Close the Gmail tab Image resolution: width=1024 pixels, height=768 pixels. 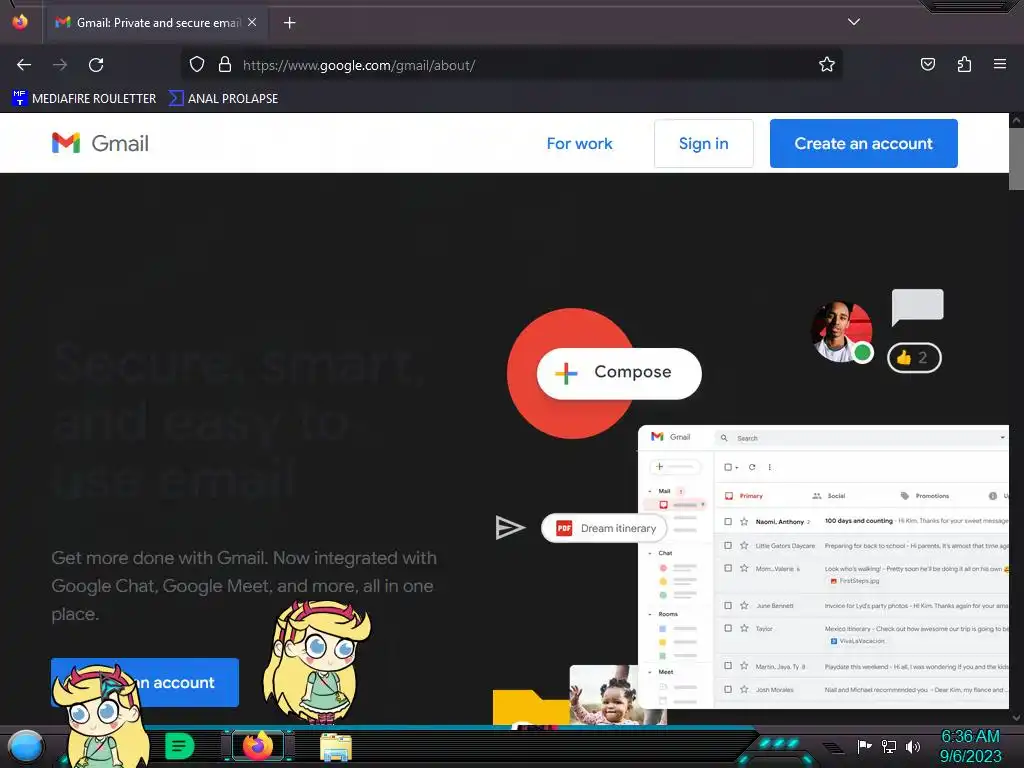pos(252,22)
